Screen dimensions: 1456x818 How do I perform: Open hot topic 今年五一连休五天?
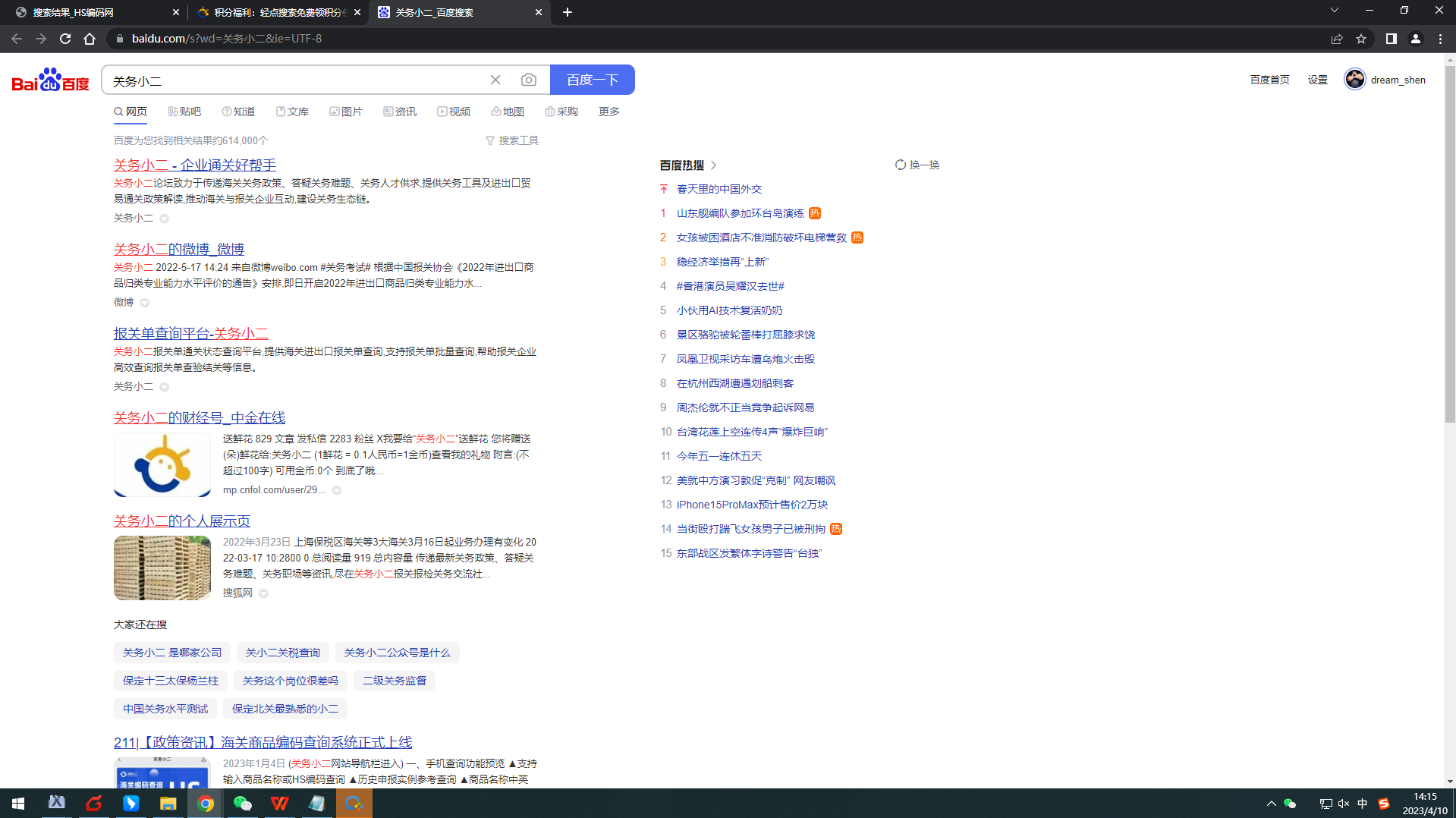click(719, 456)
